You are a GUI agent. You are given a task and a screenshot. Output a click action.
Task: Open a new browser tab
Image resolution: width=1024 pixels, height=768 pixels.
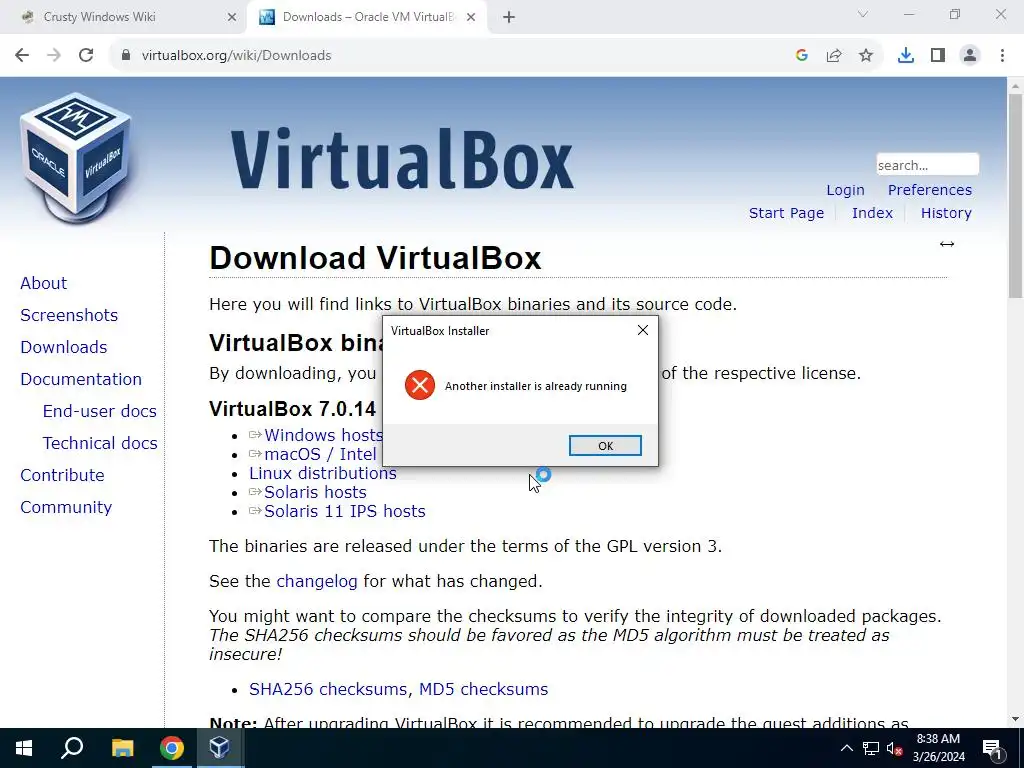pos(509,18)
